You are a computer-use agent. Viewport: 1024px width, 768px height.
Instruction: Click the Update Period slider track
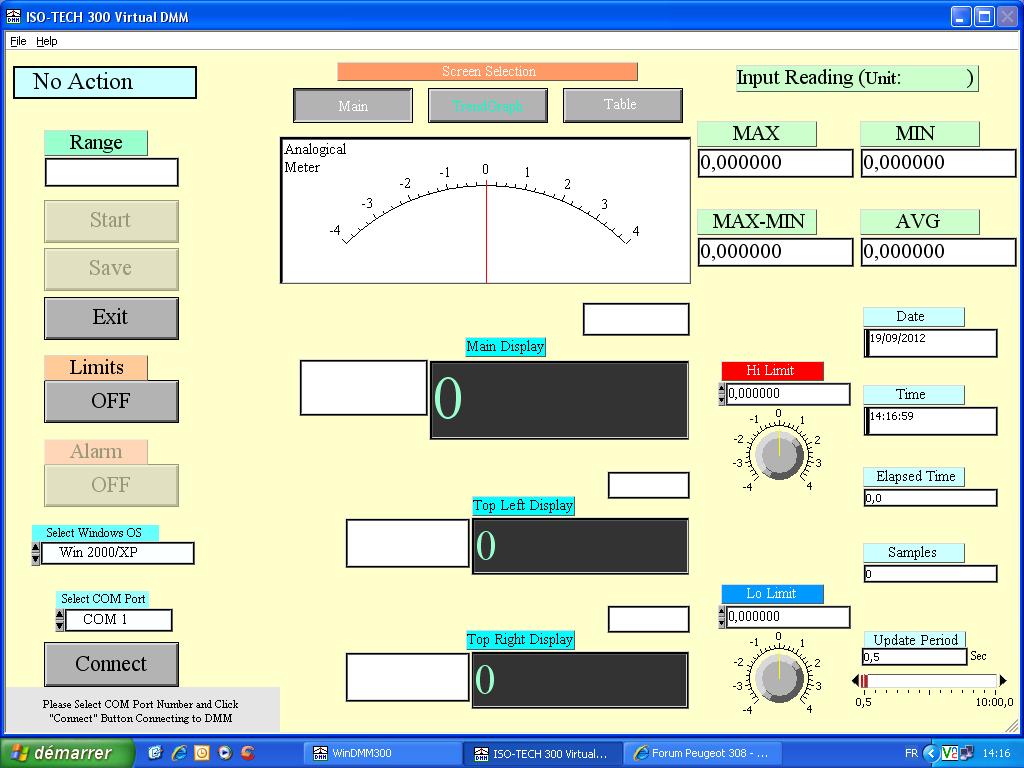tap(930, 681)
